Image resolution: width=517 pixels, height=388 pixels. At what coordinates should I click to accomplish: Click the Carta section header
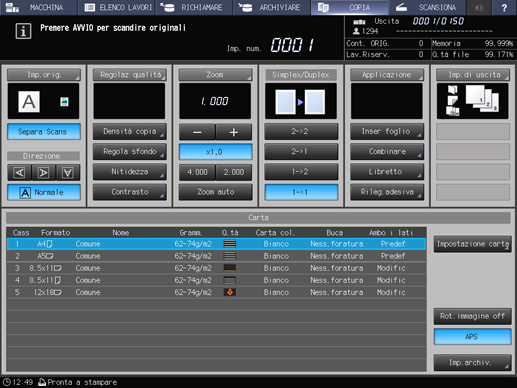(x=258, y=218)
